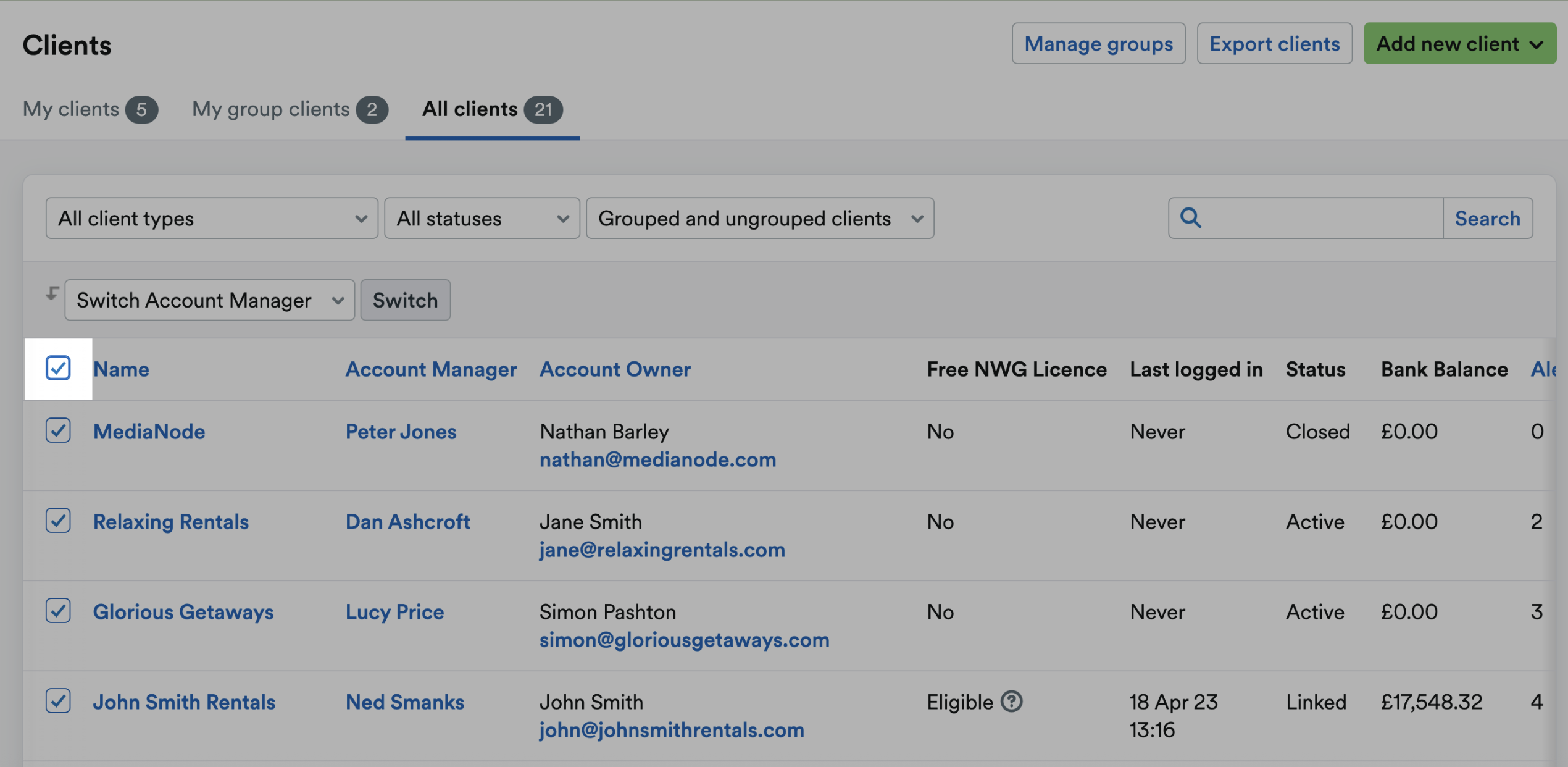The height and width of the screenshot is (767, 1568).
Task: Click the £17,548.32 bank balance
Action: 1431,702
